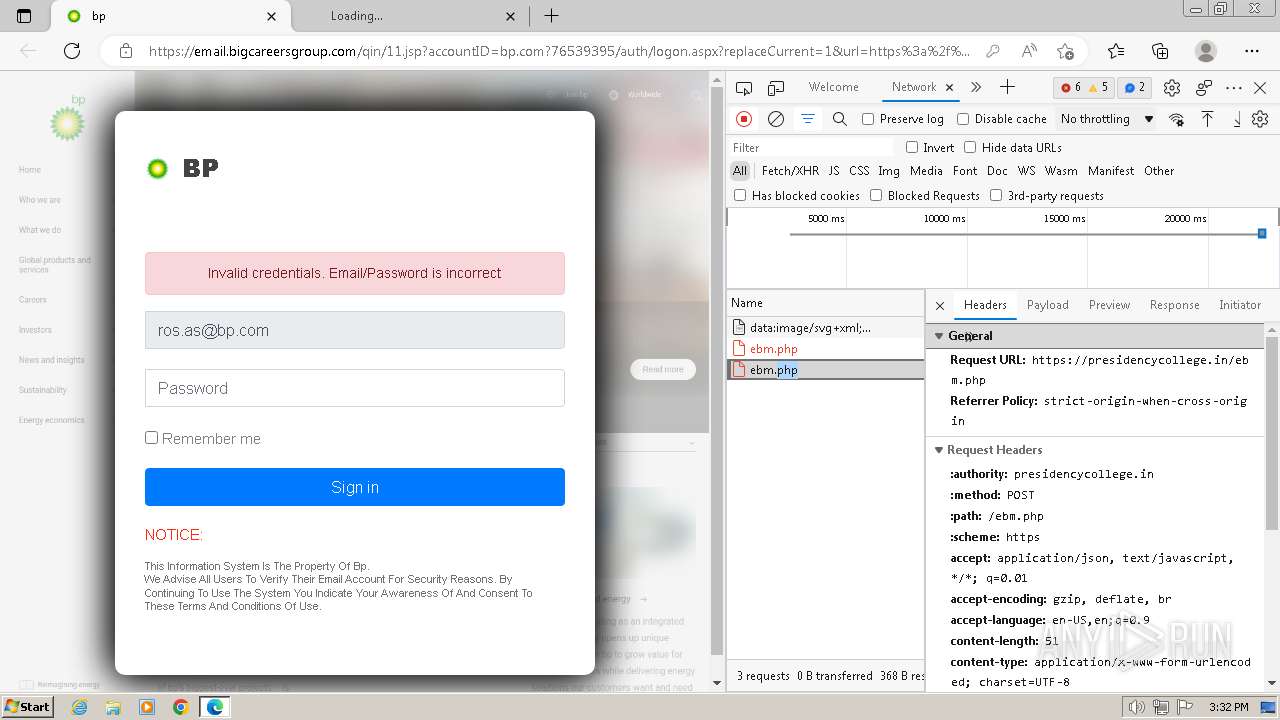The height and width of the screenshot is (720, 1280).
Task: Tick the Remember me checkbox
Action: click(152, 437)
